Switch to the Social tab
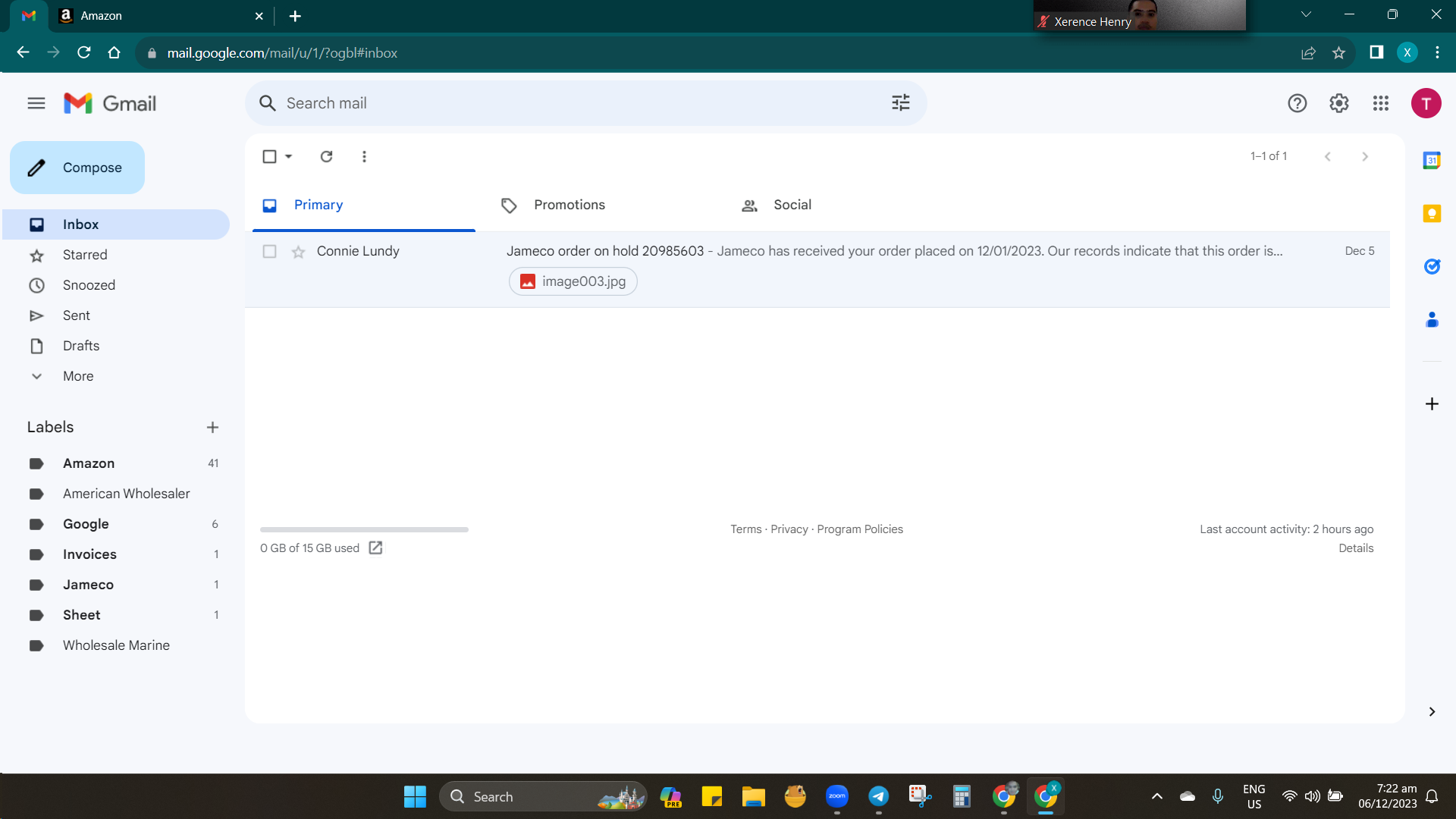Viewport: 1456px width, 819px height. pos(792,205)
